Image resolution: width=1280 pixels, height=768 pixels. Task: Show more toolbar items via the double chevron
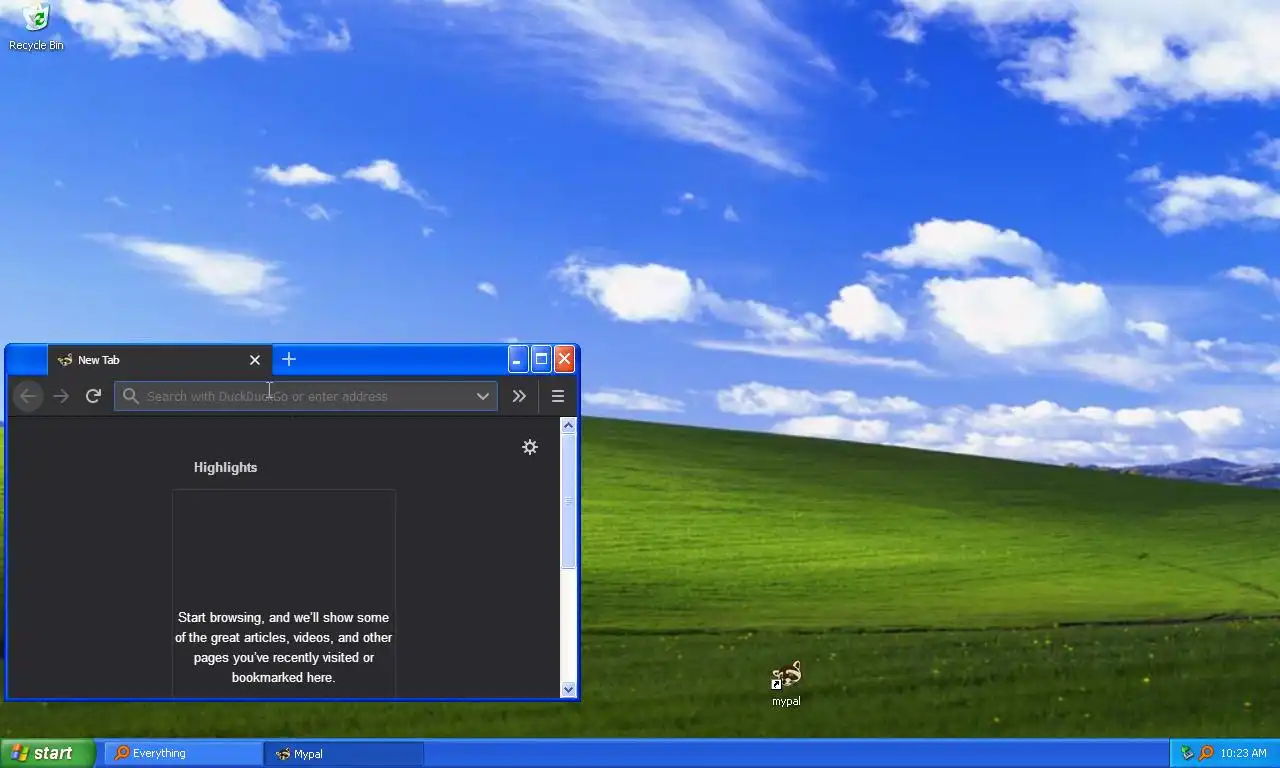pos(519,396)
